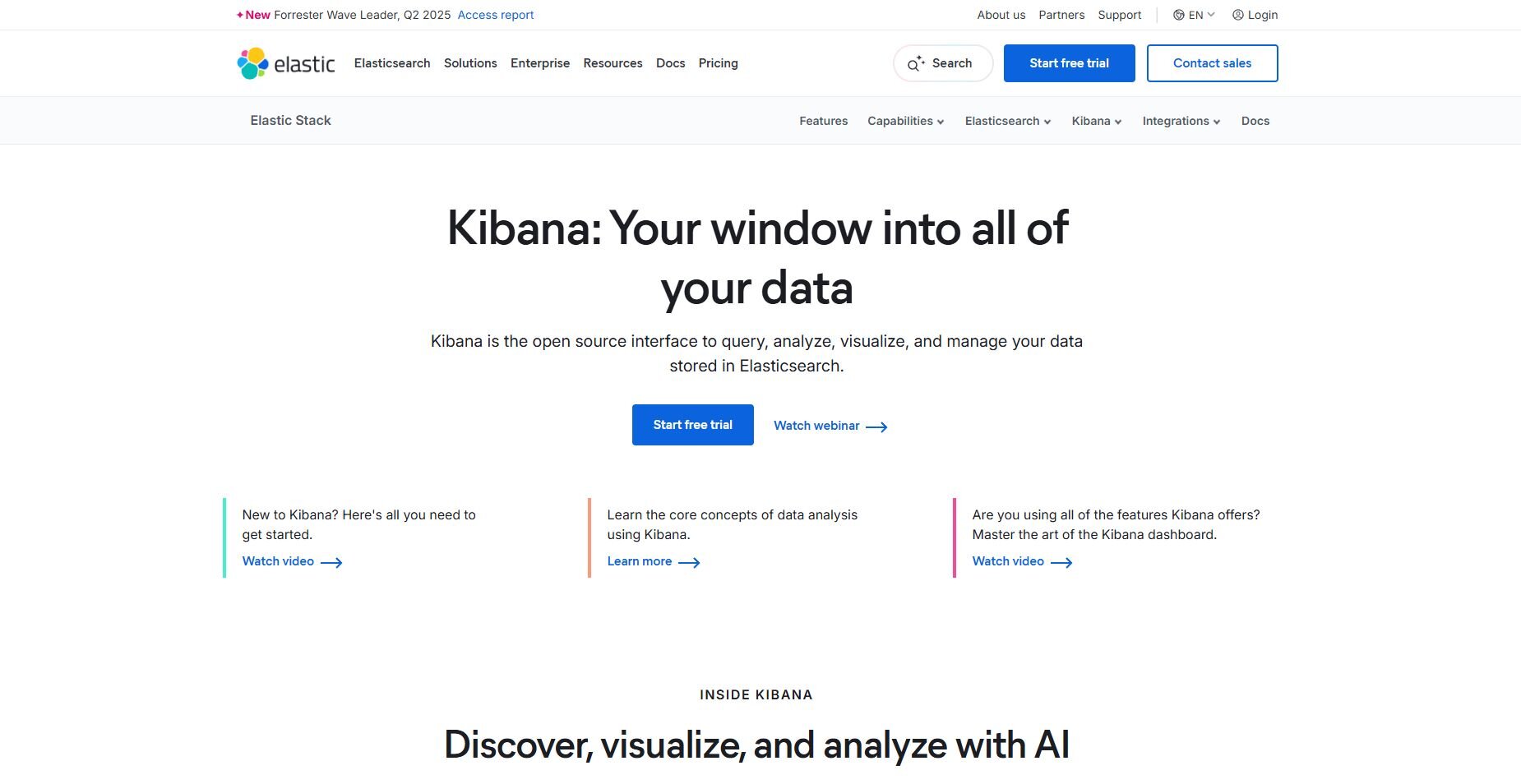
Task: Click the Search input pill
Action: tap(943, 63)
